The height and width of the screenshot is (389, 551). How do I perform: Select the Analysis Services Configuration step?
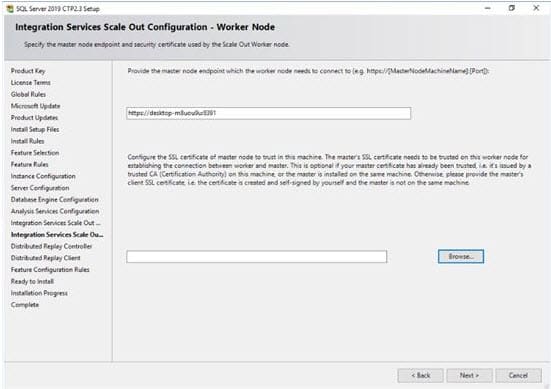point(55,211)
